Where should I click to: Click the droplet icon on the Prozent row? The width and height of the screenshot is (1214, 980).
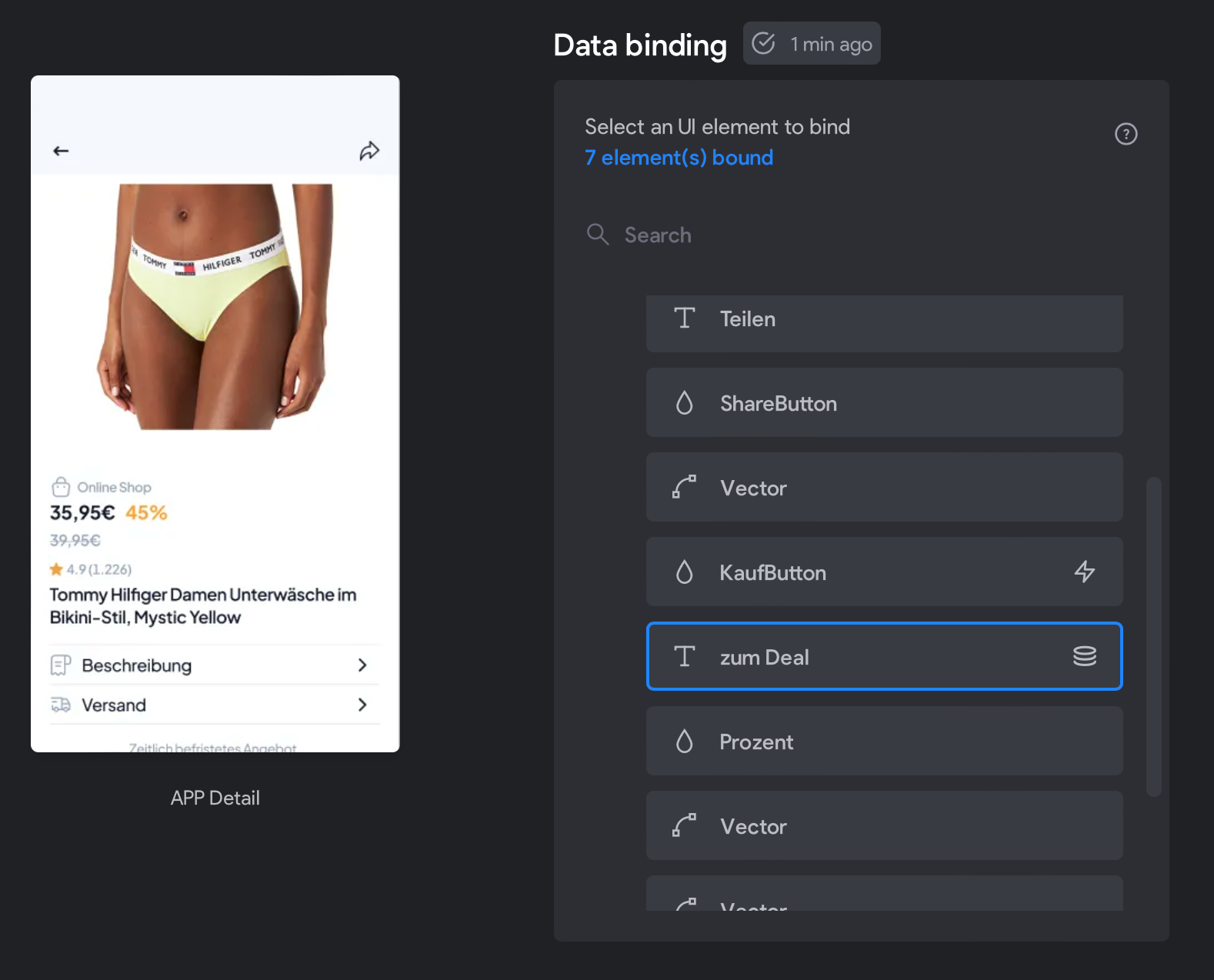click(685, 741)
